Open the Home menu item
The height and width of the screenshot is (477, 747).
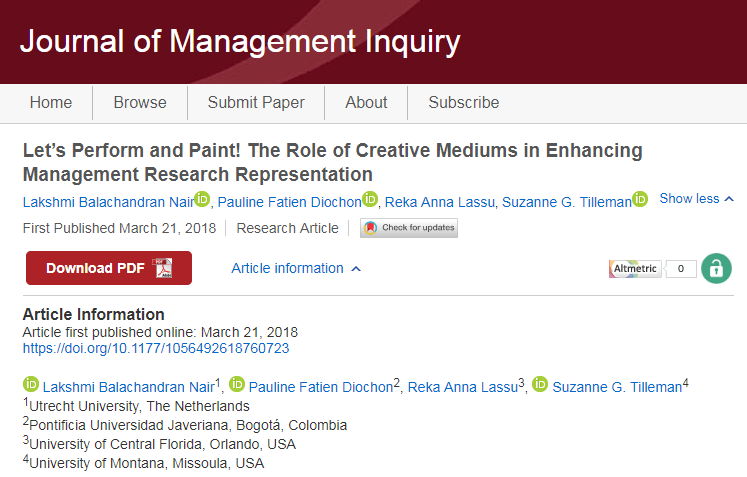[51, 103]
